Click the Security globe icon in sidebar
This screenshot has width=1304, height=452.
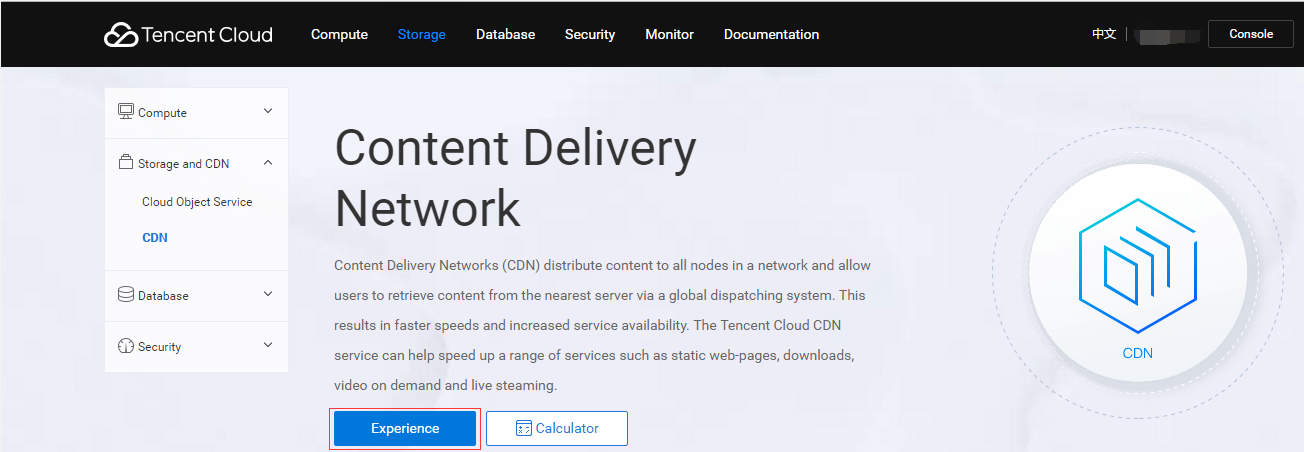click(x=126, y=346)
